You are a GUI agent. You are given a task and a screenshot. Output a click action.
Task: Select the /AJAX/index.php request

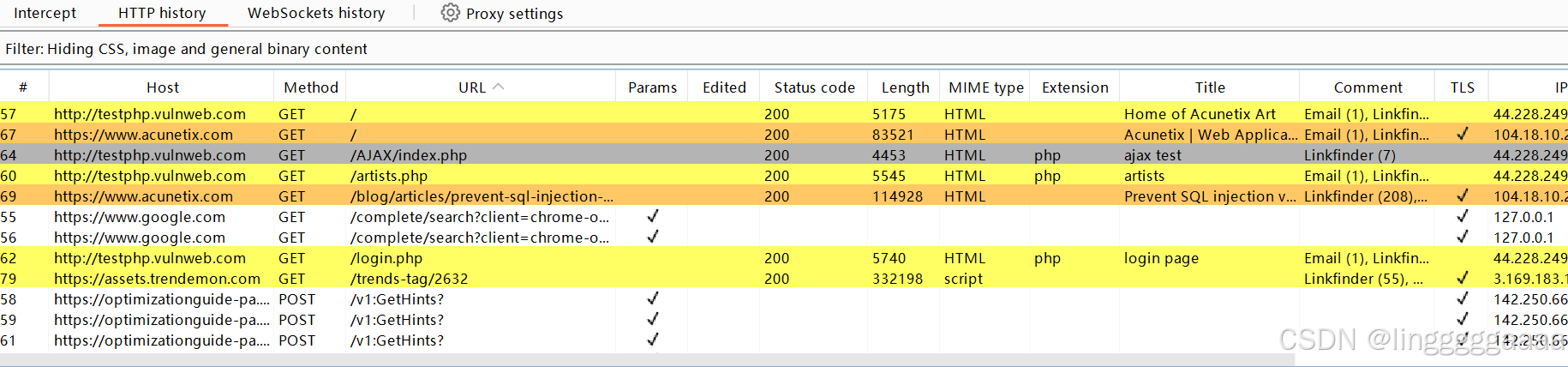[x=784, y=155]
